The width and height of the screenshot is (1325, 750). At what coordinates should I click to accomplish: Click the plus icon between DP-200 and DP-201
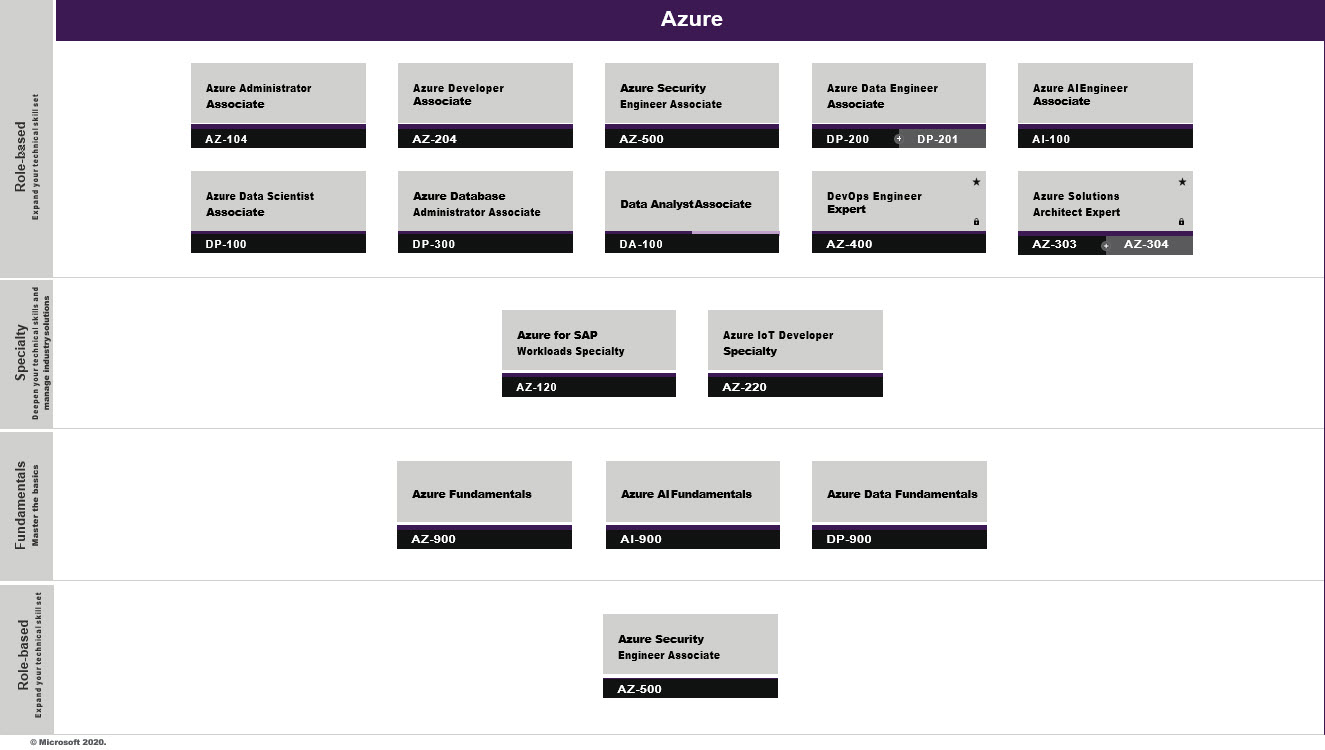(x=898, y=139)
